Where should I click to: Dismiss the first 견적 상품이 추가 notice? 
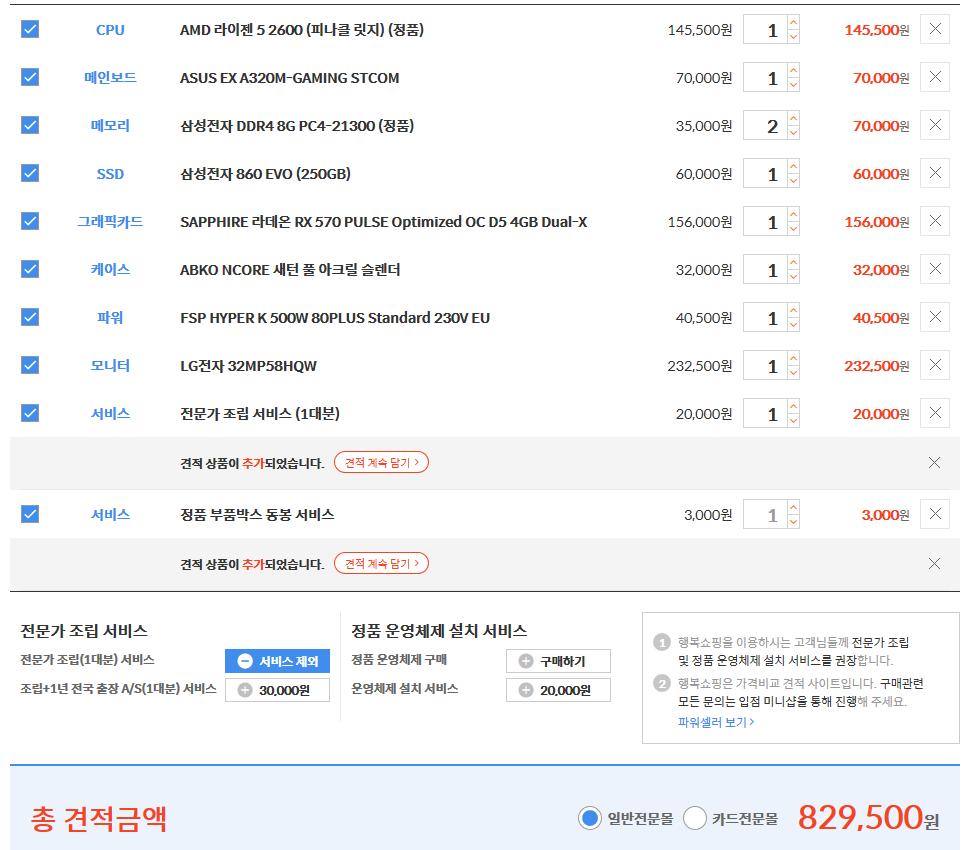coord(934,463)
